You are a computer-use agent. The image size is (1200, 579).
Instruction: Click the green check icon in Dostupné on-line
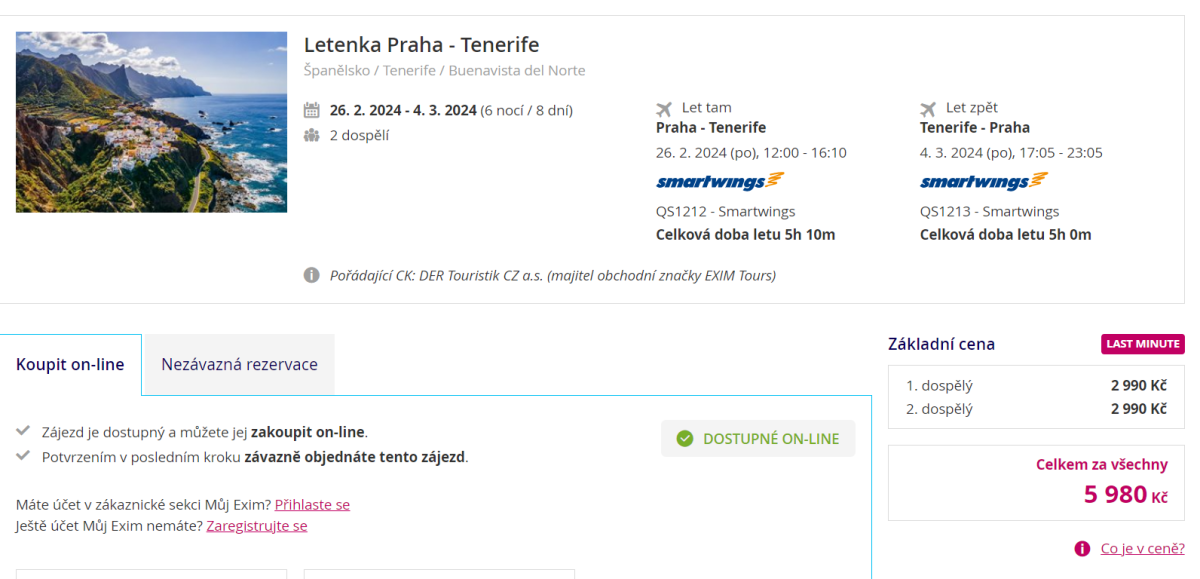pyautogui.click(x=685, y=438)
